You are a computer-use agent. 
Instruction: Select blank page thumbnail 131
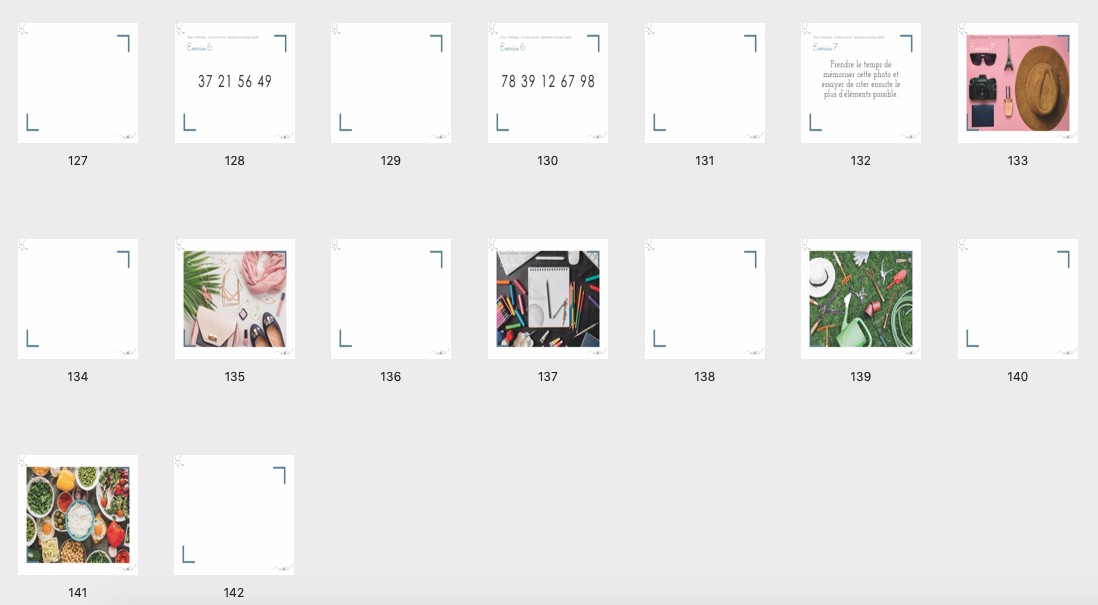(x=704, y=83)
